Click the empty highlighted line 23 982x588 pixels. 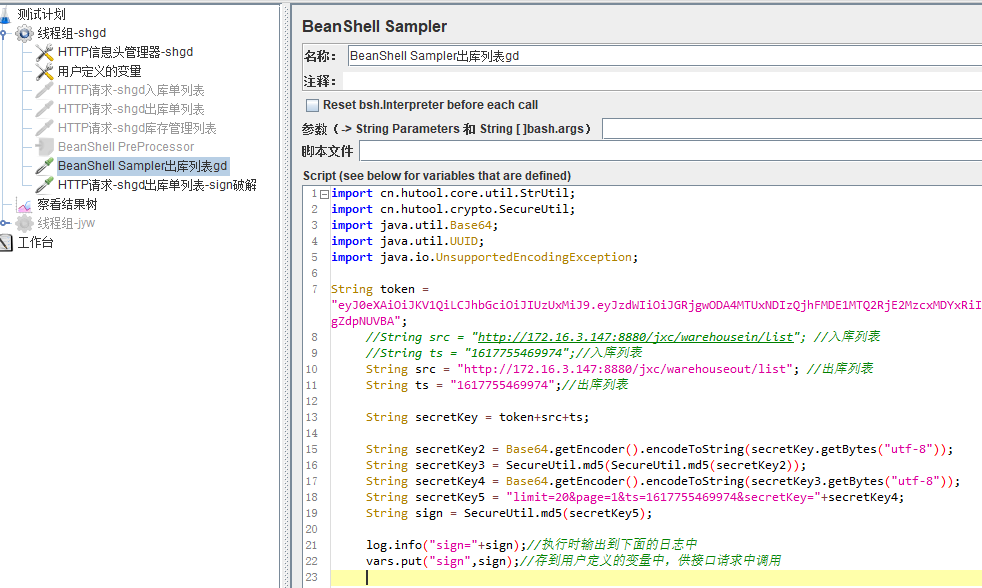tap(656, 577)
